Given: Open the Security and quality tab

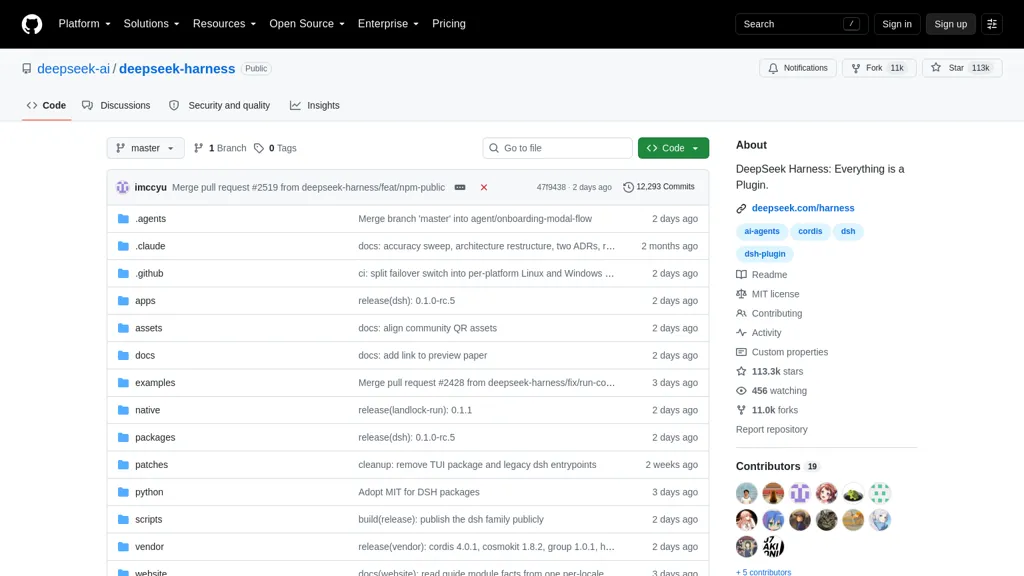Looking at the screenshot, I should point(219,105).
